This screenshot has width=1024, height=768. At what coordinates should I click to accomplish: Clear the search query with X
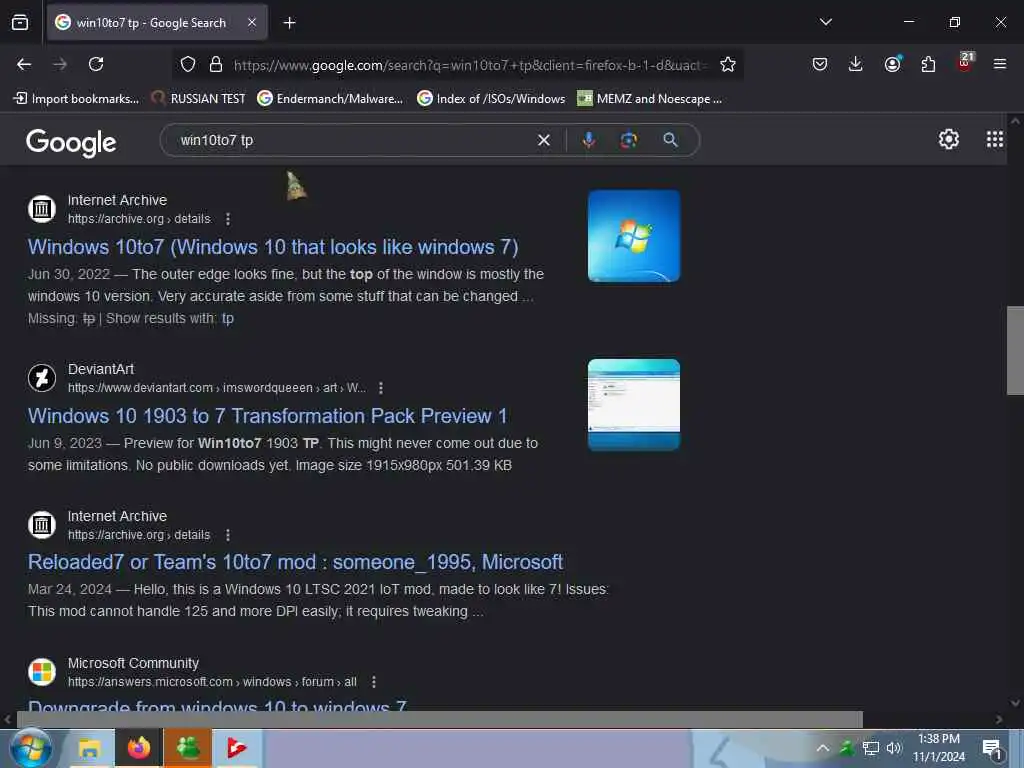(543, 140)
